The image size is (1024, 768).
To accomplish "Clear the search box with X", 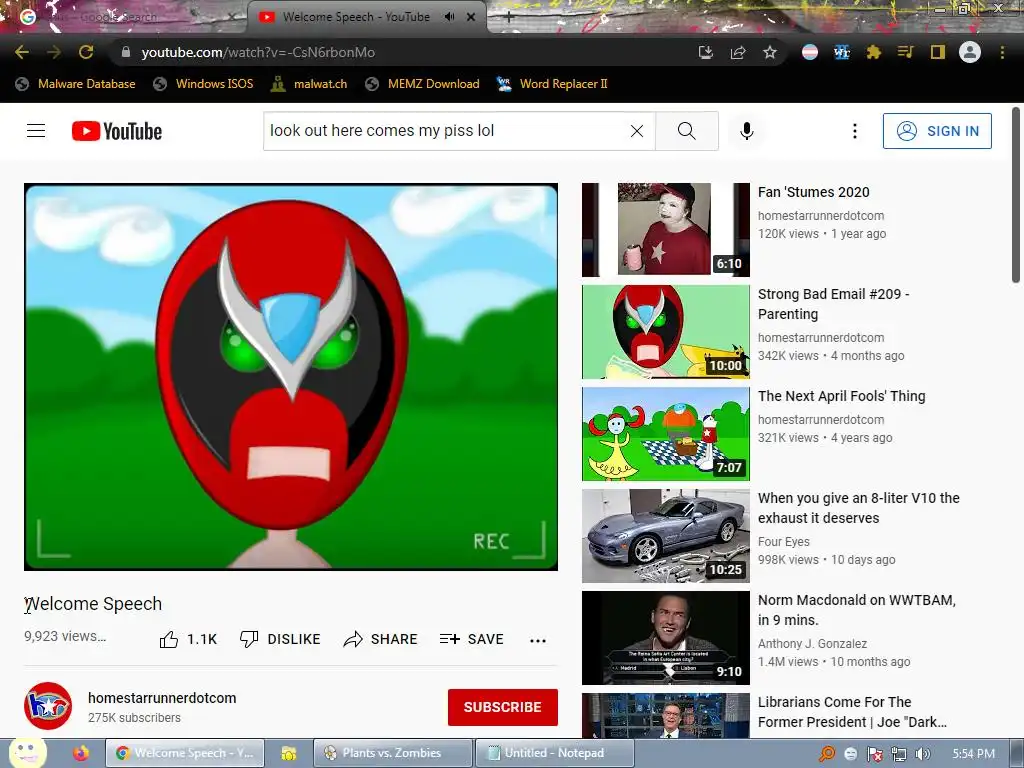I will 637,131.
